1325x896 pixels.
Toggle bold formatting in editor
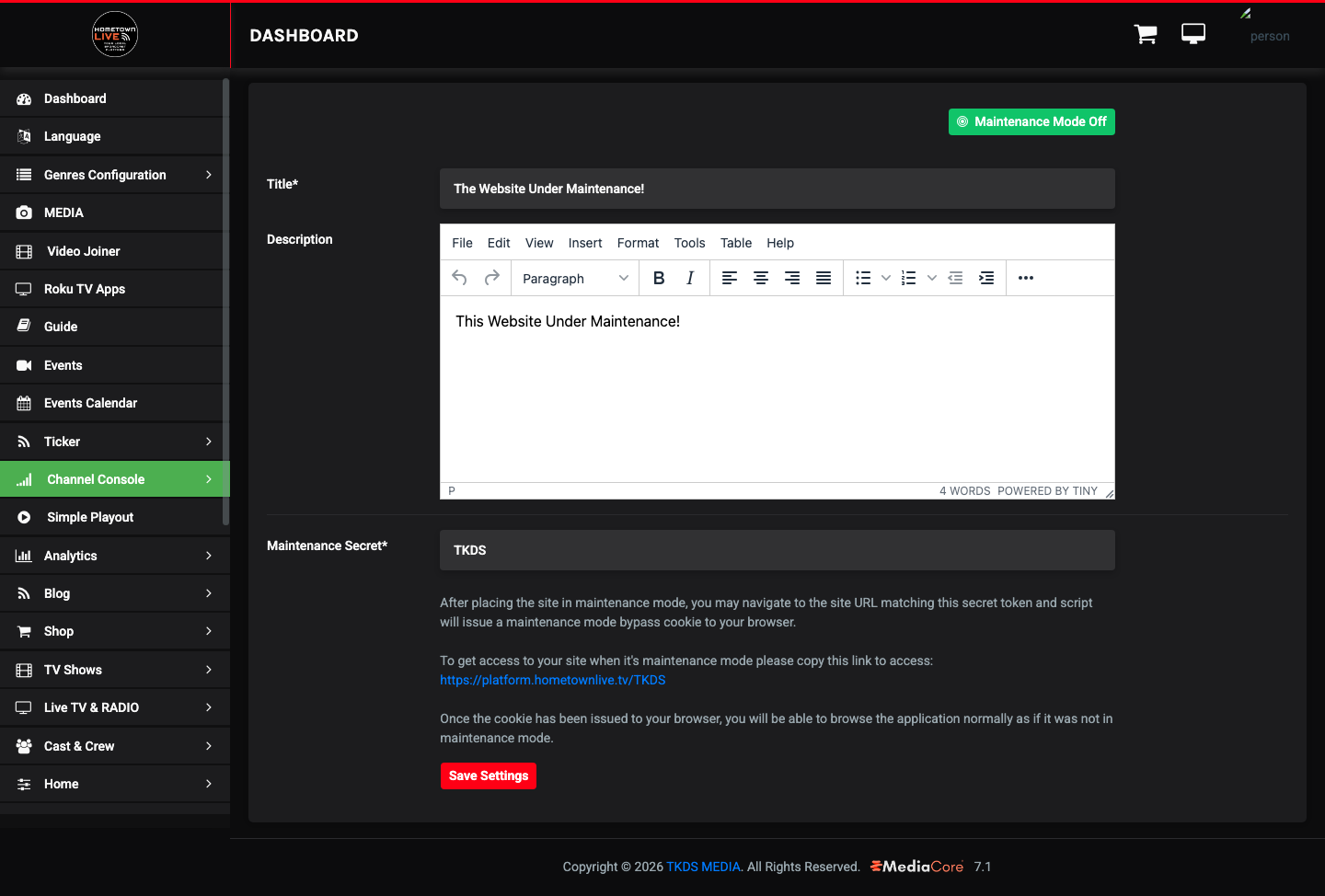point(659,278)
